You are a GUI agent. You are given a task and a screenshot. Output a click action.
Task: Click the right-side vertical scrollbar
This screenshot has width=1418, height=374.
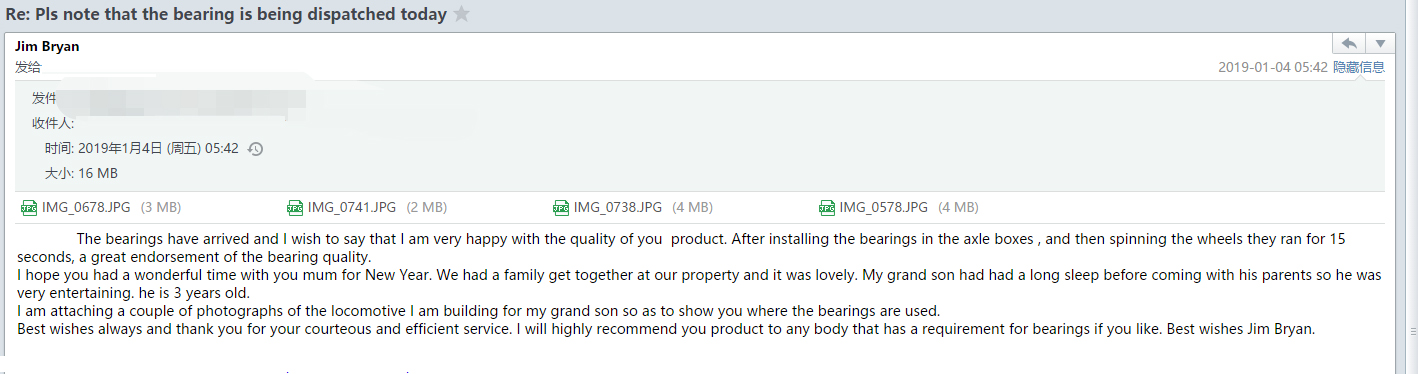1410,180
